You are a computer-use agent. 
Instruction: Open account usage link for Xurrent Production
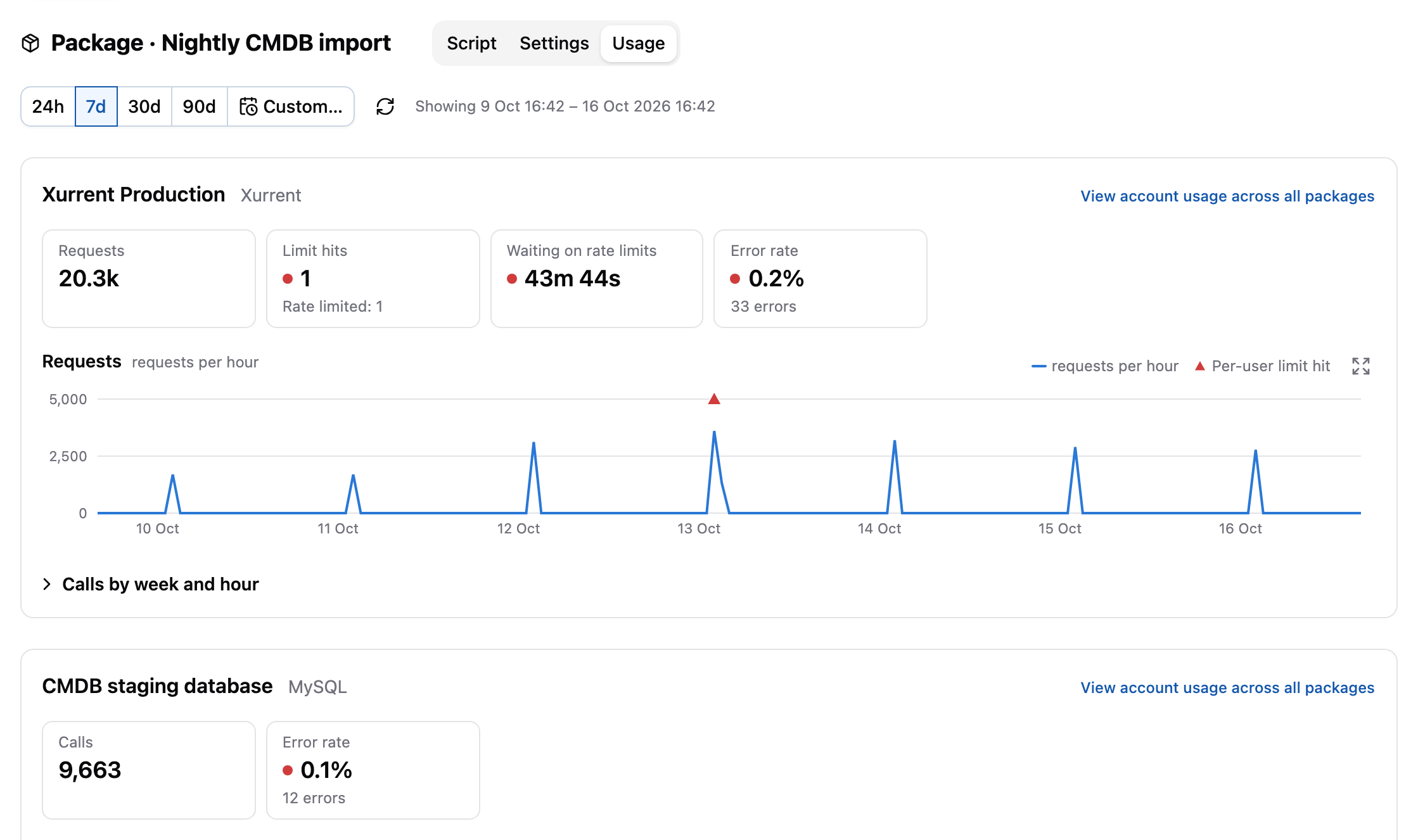[x=1227, y=196]
